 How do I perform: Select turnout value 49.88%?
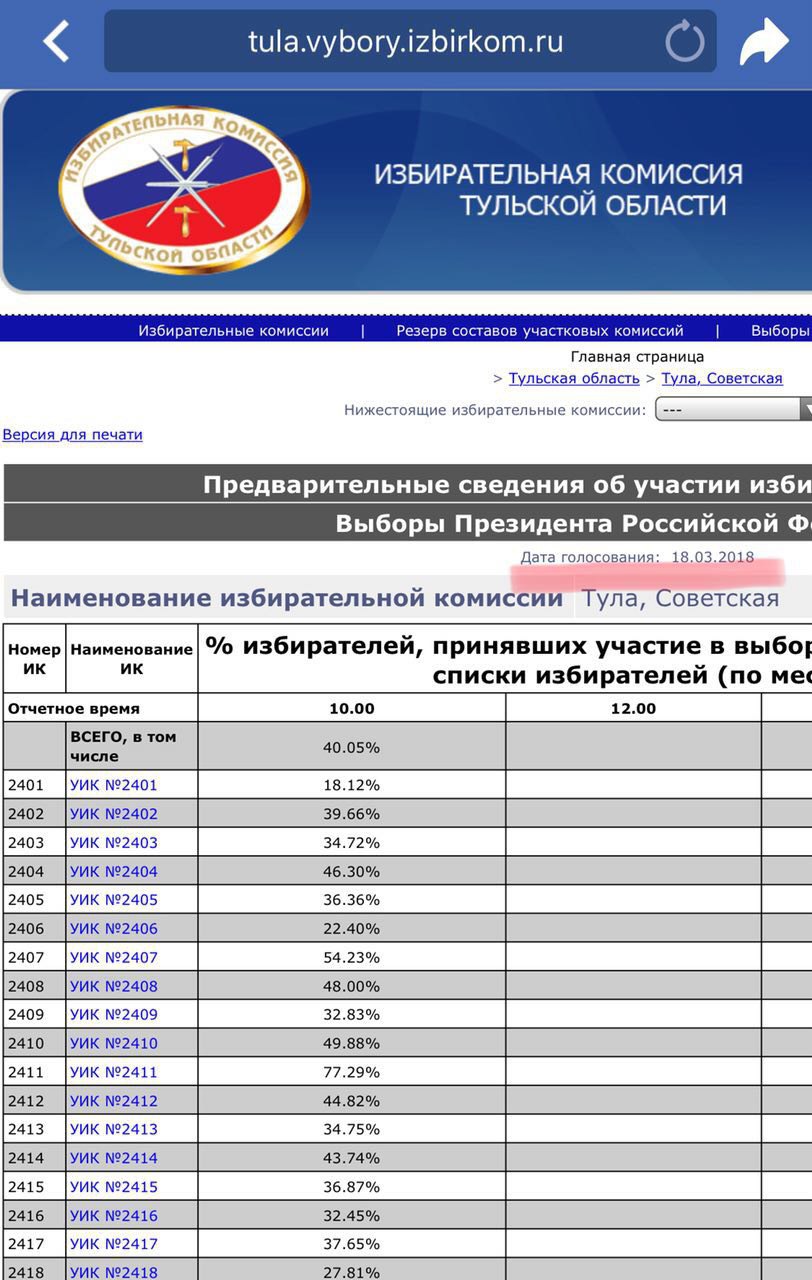tap(351, 1043)
